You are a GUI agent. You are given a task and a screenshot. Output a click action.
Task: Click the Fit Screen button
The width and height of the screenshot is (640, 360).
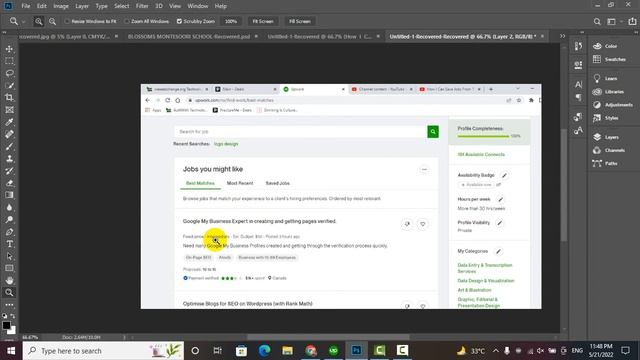[263, 21]
